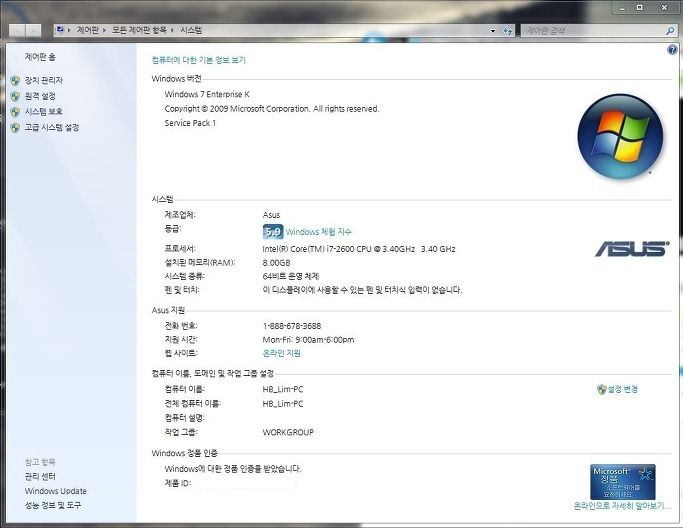The height and width of the screenshot is (528, 683).
Task: Click the Asus manufacturer value text
Action: (271, 215)
